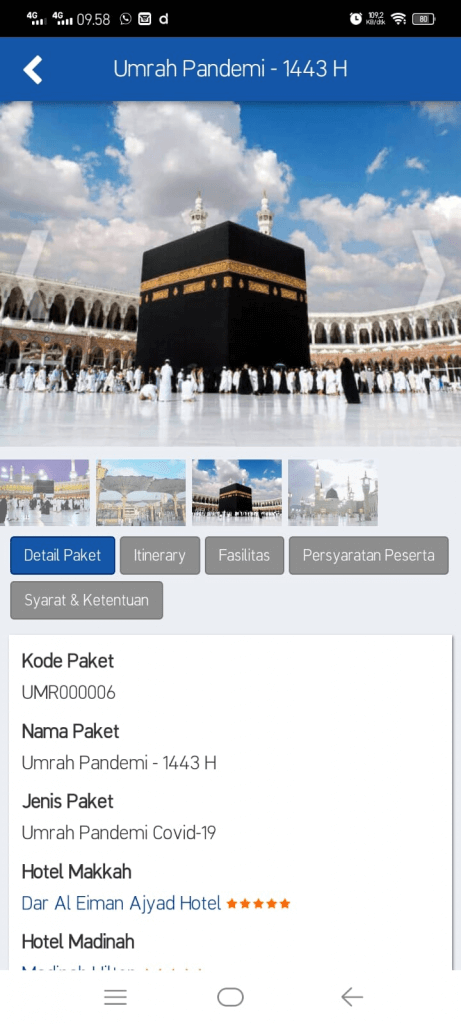Open the Fasilitas tab

(244, 556)
